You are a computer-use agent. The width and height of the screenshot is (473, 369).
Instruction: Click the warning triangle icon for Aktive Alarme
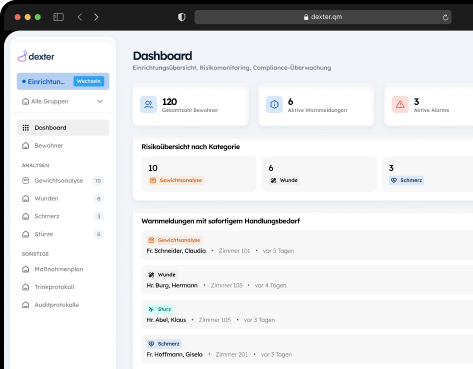click(x=400, y=105)
